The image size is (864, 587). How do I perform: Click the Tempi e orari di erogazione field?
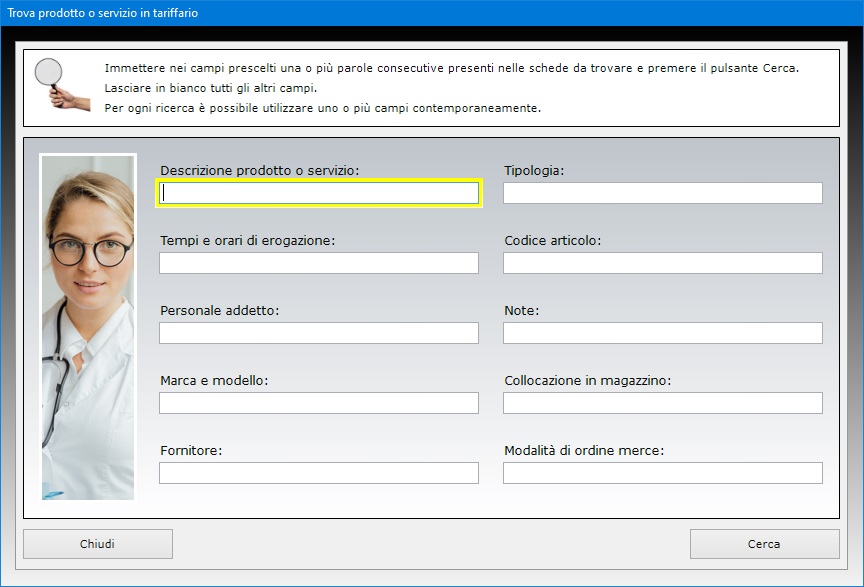319,263
